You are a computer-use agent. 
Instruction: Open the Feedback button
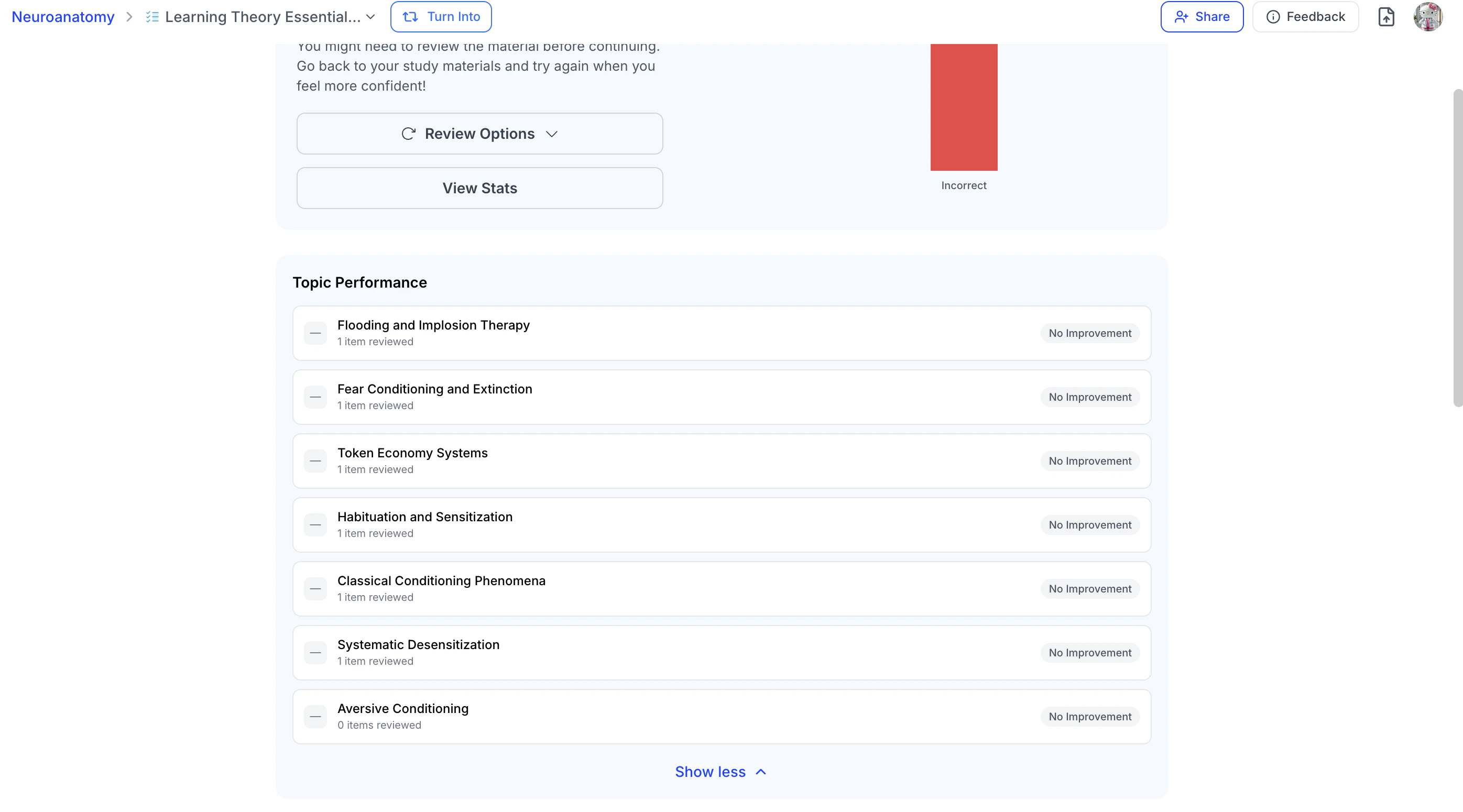point(1305,17)
